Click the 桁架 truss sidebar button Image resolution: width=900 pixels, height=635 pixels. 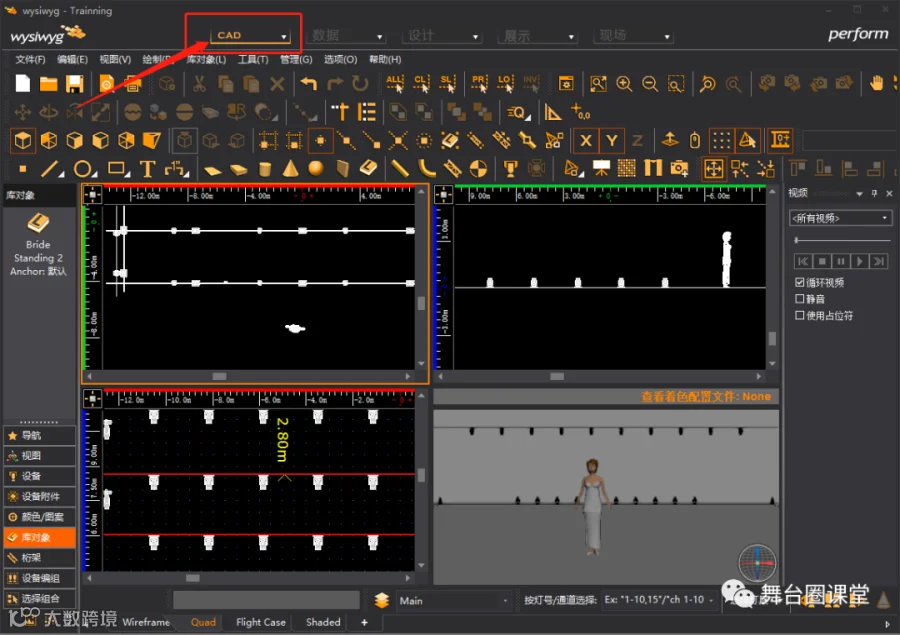[40, 557]
